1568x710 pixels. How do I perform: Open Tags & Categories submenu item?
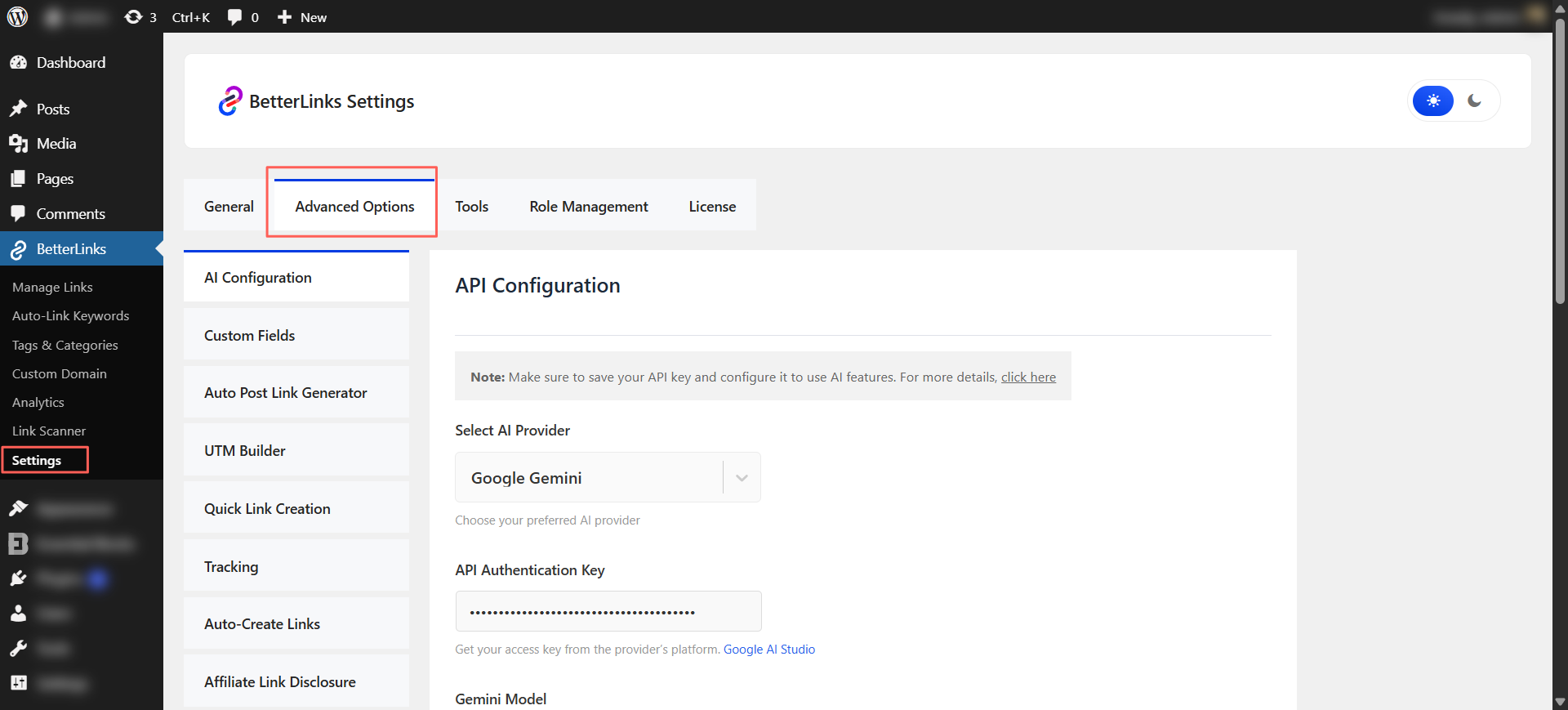pyautogui.click(x=65, y=346)
